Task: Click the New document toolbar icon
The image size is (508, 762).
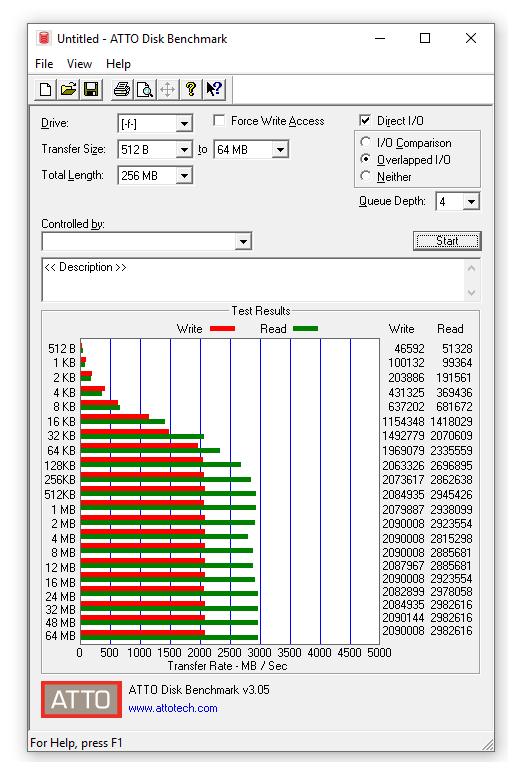Action: (45, 89)
